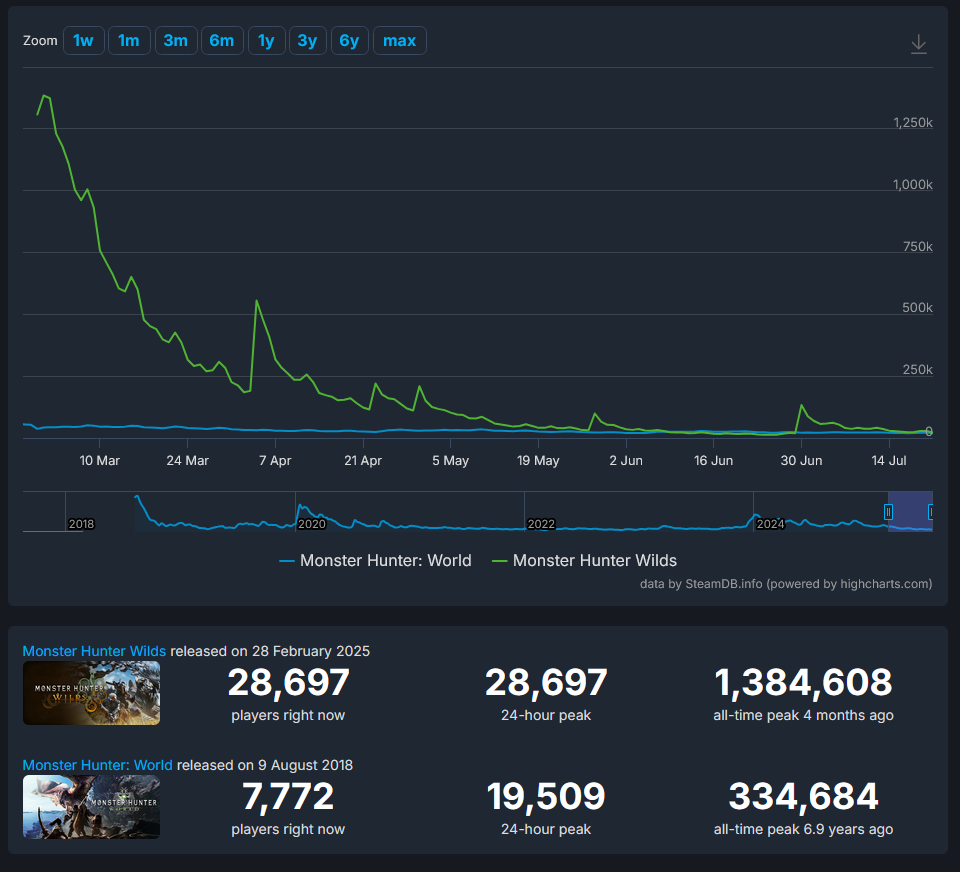960x872 pixels.
Task: Click the 7,772 players right now value
Action: 288,796
